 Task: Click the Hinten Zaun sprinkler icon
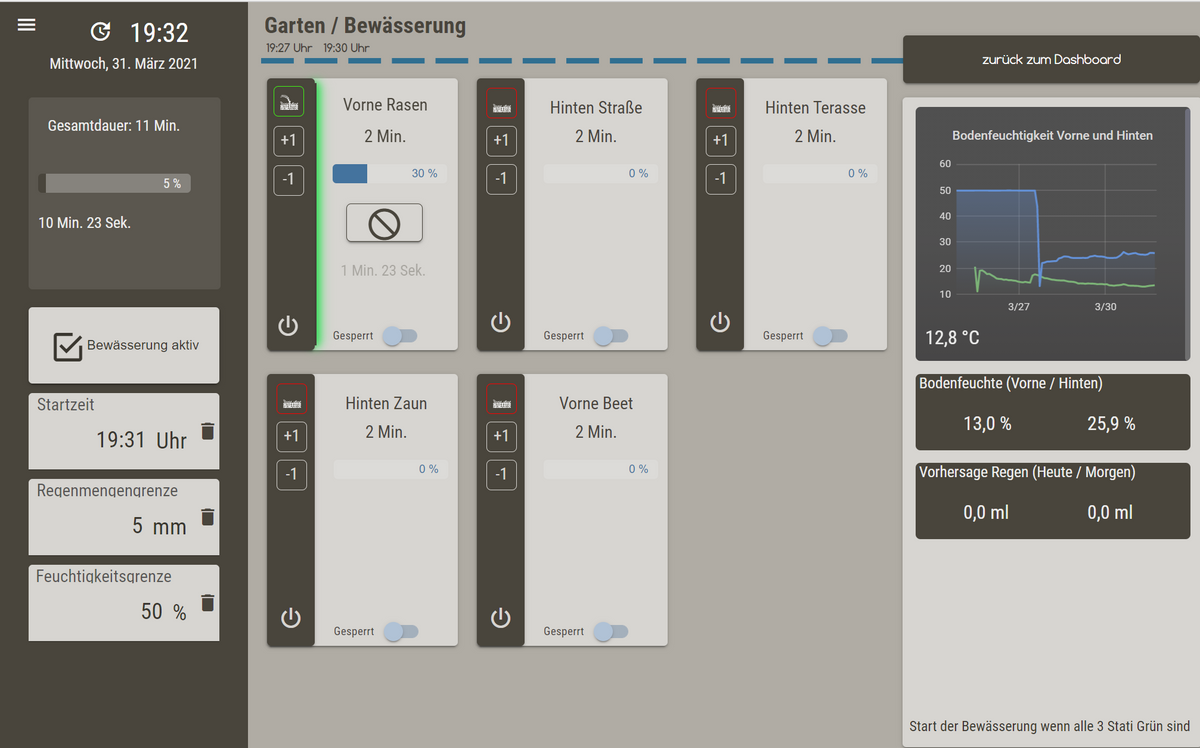pyautogui.click(x=291, y=400)
